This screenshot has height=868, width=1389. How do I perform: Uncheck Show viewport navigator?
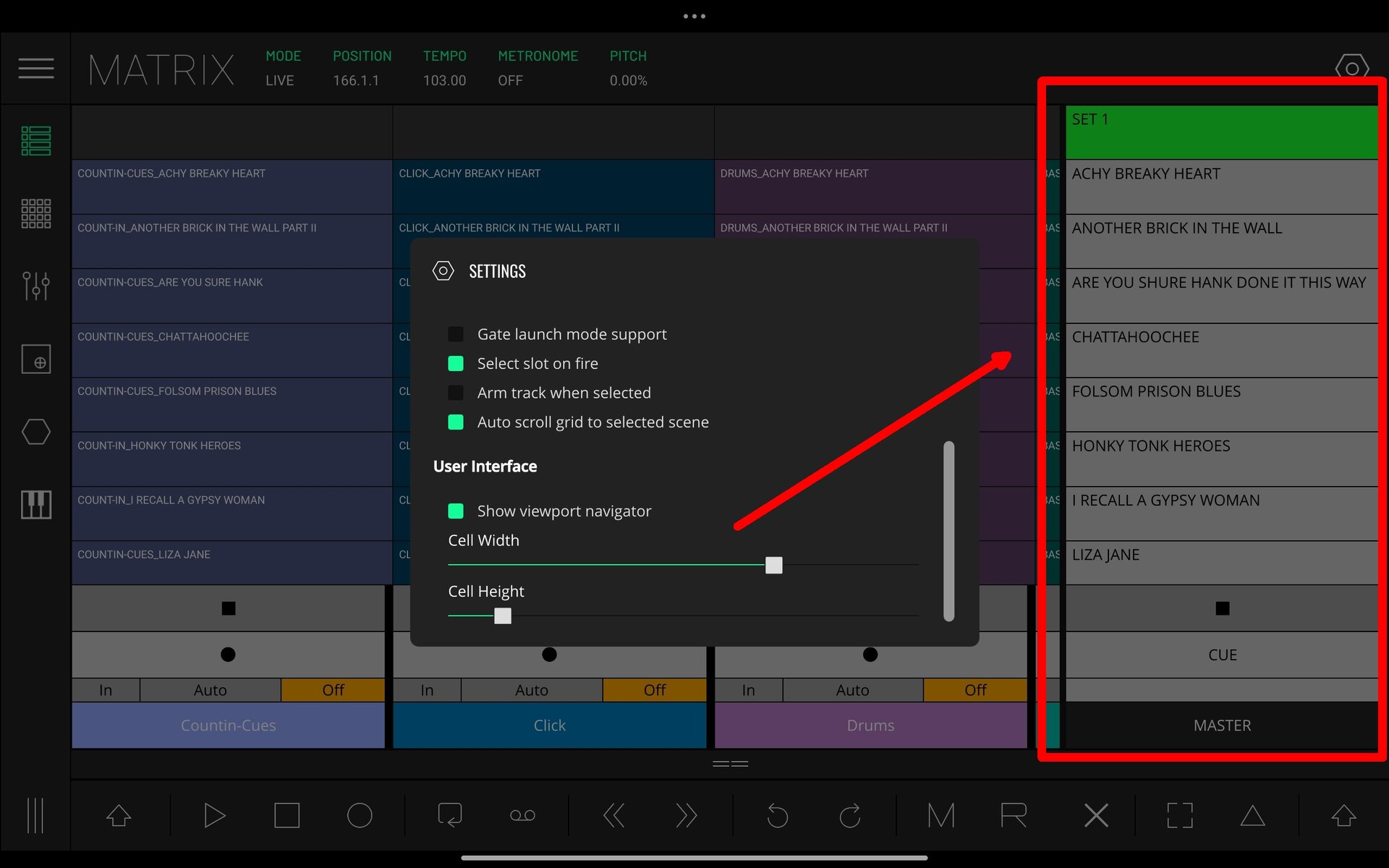(x=456, y=511)
